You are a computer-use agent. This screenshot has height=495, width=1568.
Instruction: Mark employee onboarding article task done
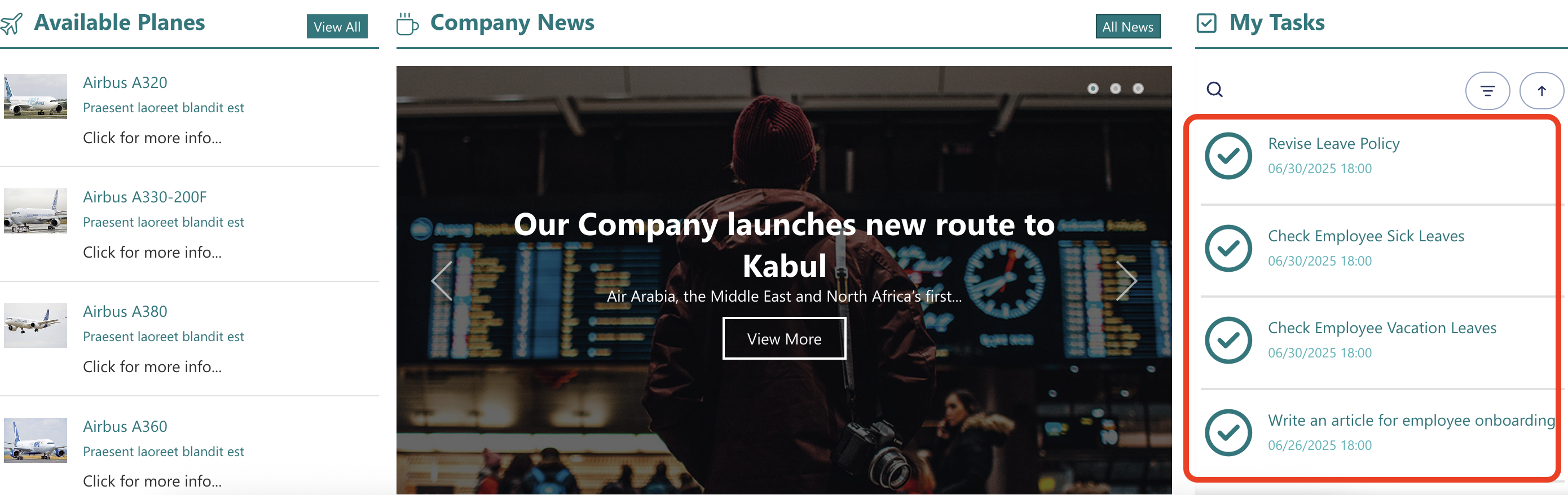click(x=1228, y=432)
